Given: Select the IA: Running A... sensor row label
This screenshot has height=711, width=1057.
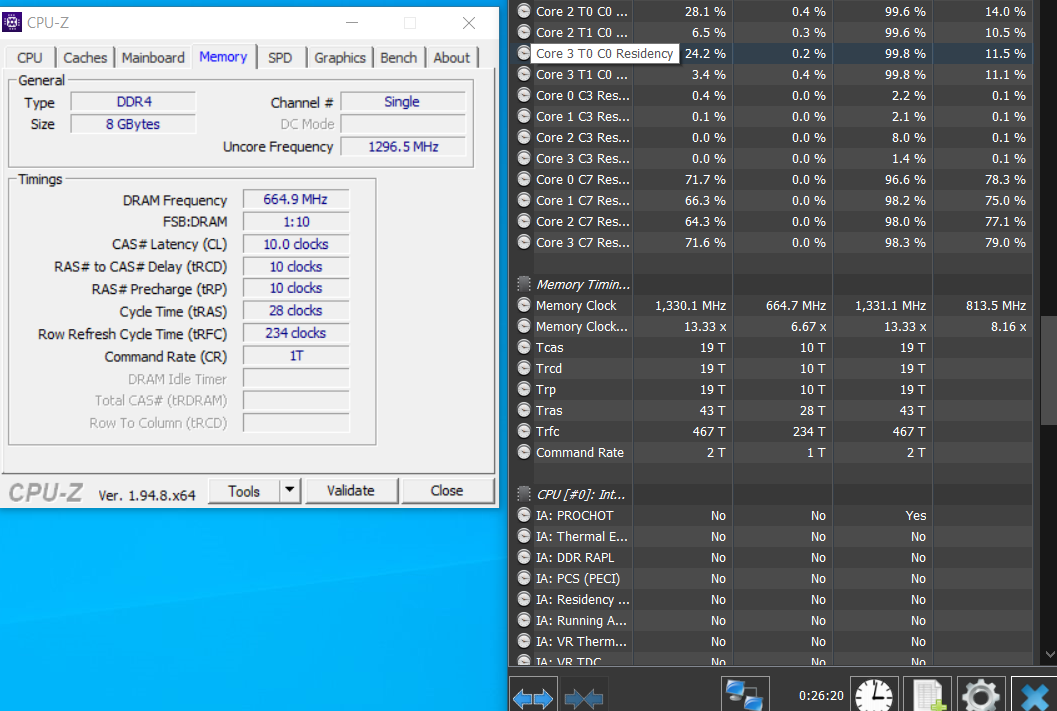Looking at the screenshot, I should pos(581,621).
